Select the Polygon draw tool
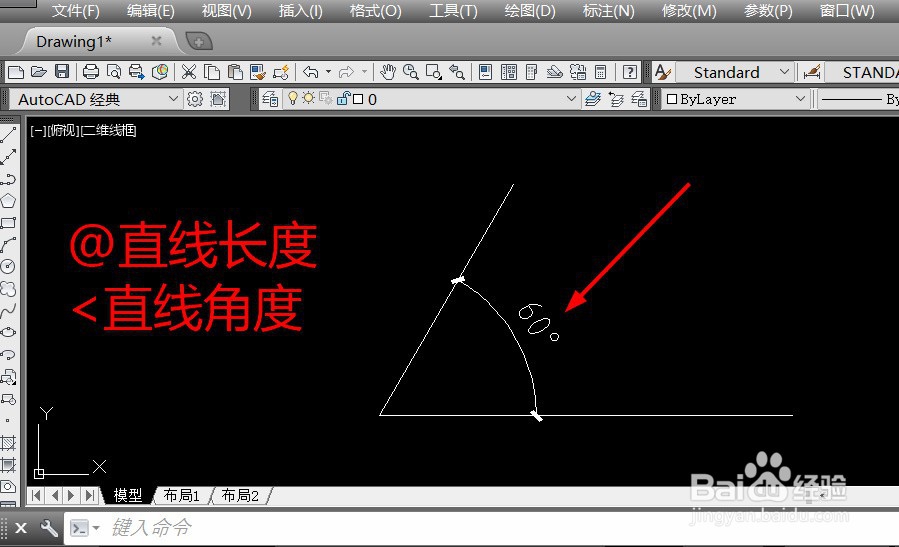This screenshot has width=899, height=547. pyautogui.click(x=8, y=201)
